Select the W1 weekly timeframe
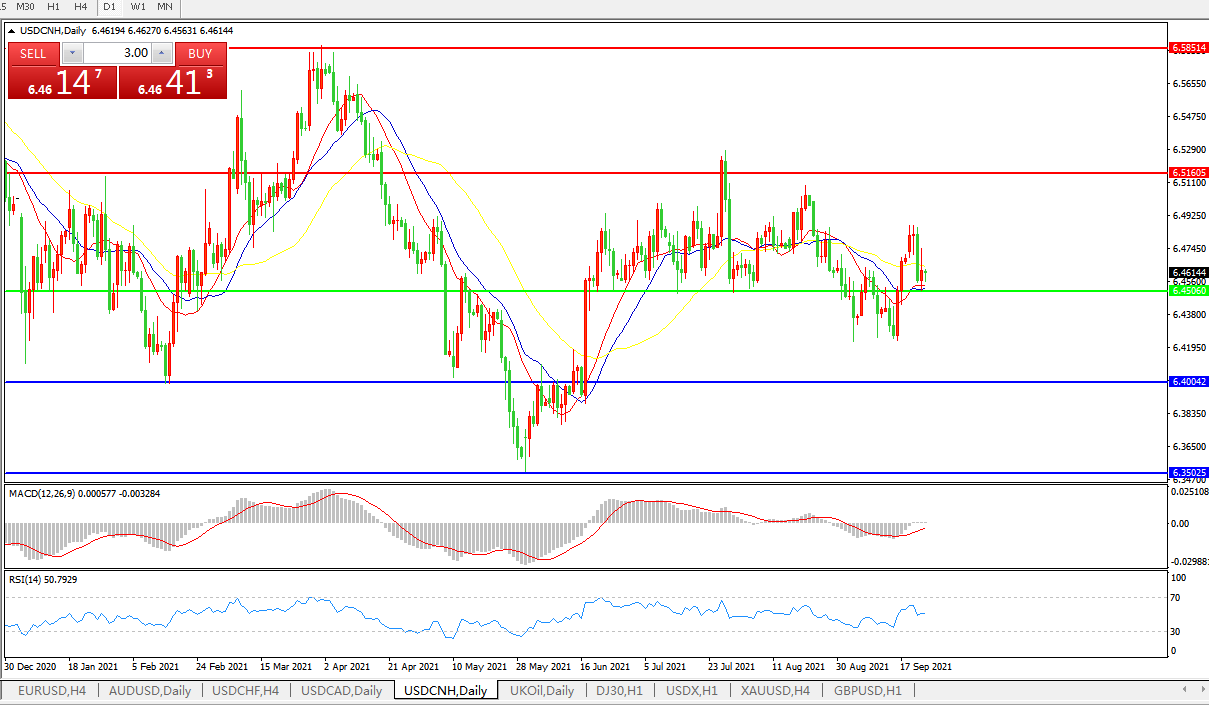 (138, 7)
